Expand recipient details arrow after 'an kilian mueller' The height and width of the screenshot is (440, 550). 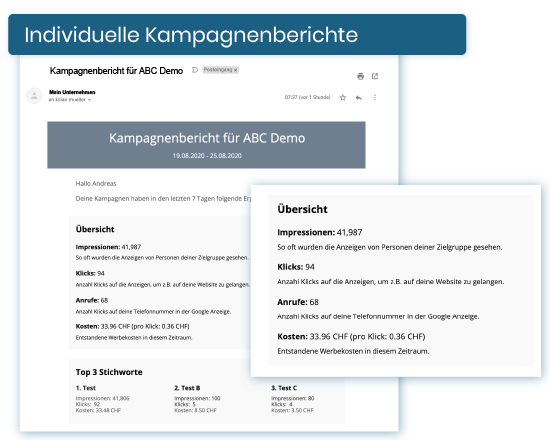point(89,100)
